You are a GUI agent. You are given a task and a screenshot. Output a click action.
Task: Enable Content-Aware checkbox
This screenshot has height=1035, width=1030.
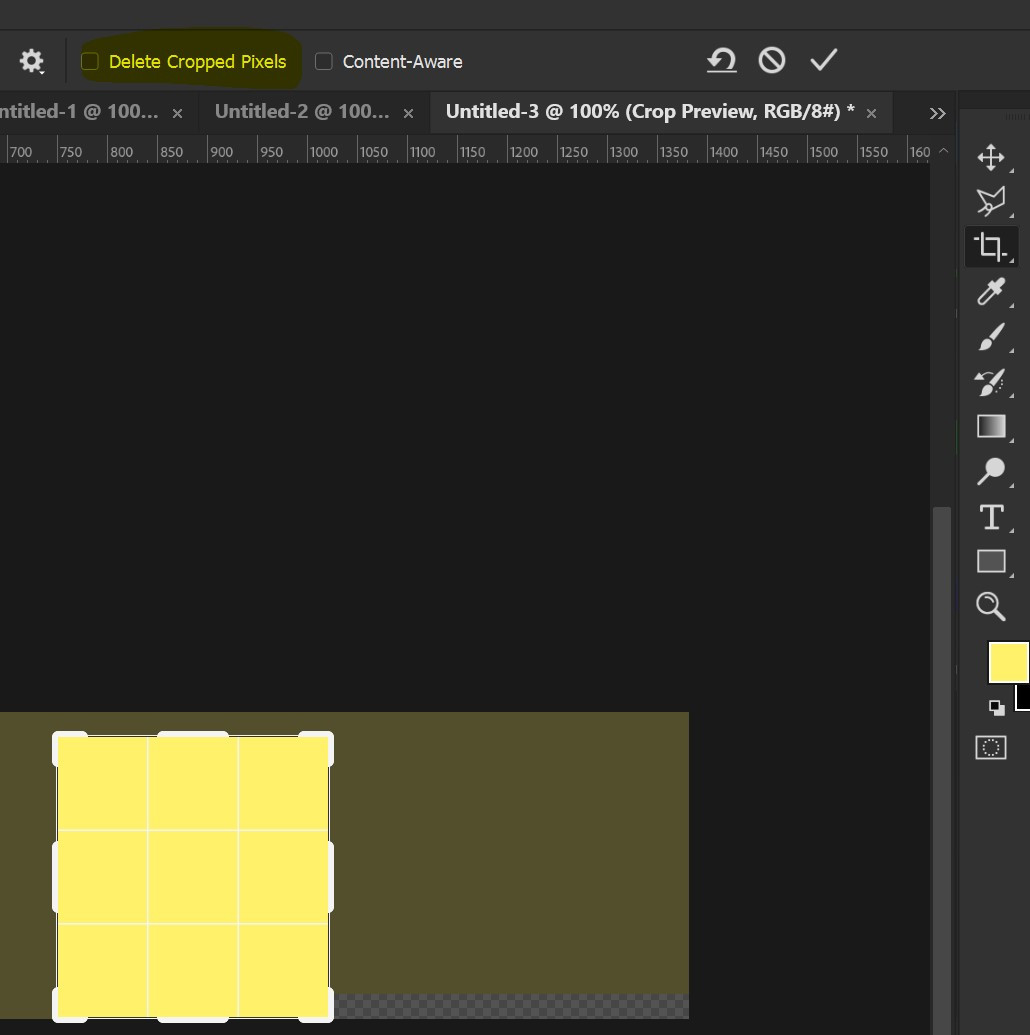pos(323,62)
